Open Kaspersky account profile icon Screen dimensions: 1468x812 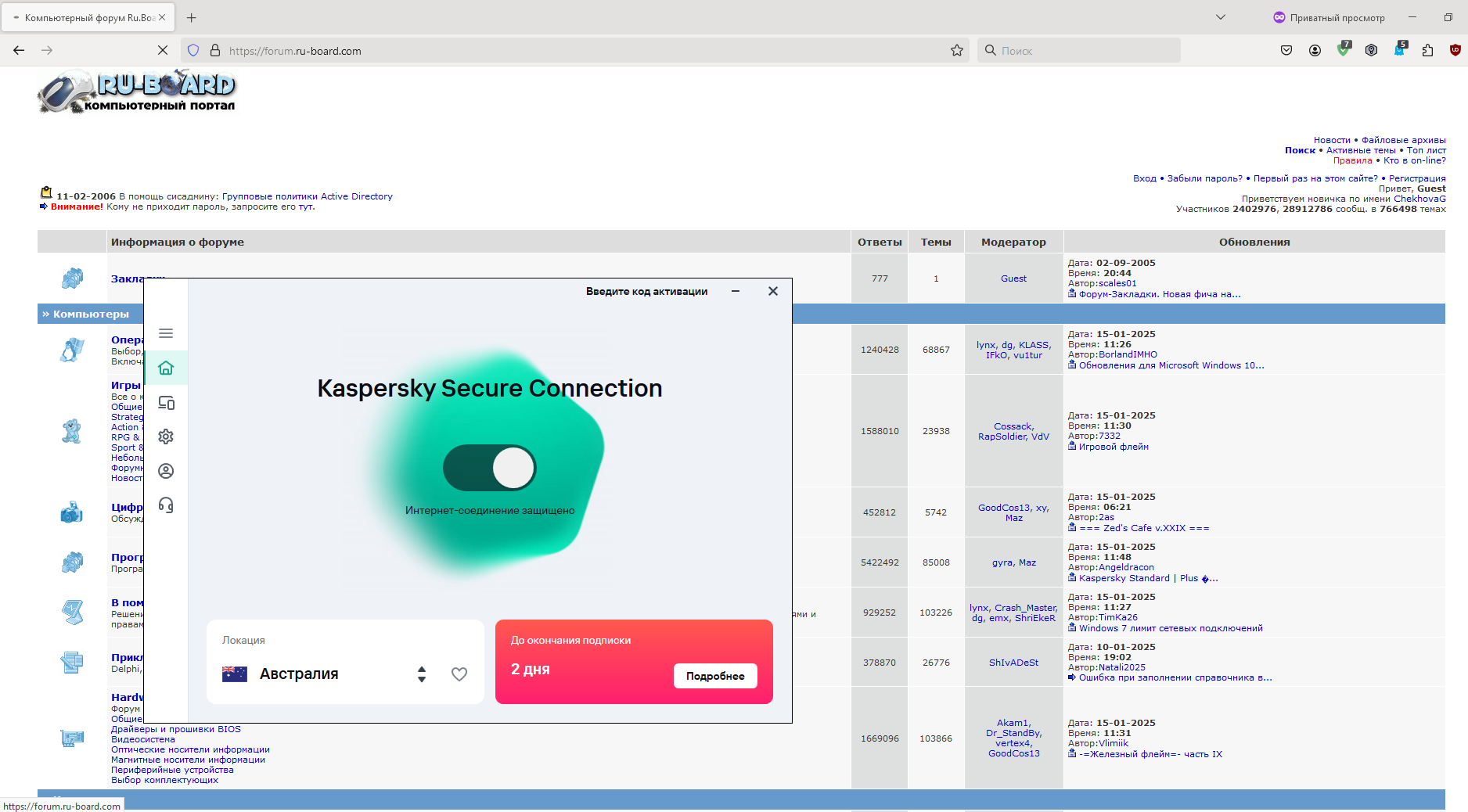[166, 471]
